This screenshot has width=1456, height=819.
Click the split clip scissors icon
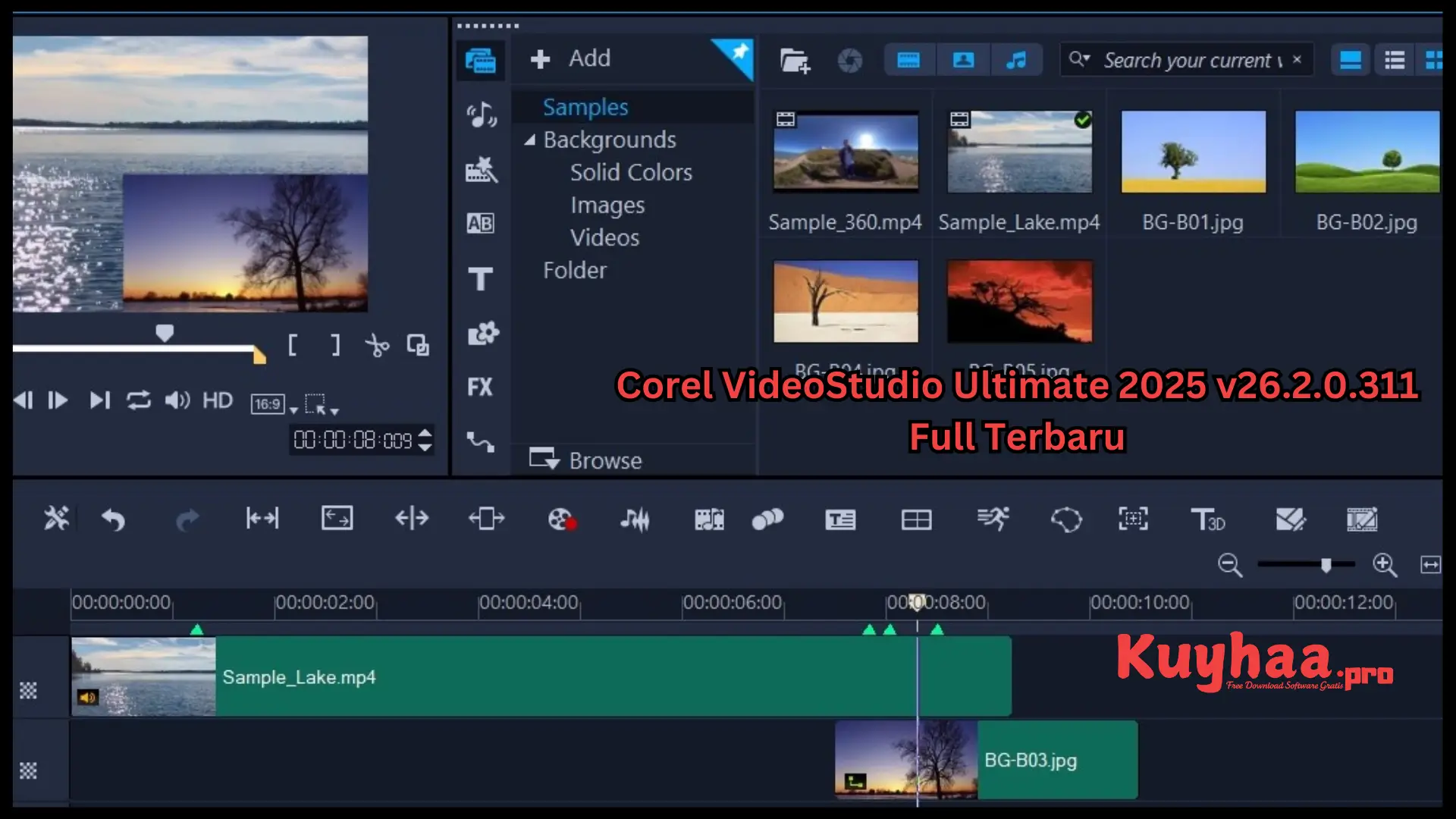coord(377,346)
